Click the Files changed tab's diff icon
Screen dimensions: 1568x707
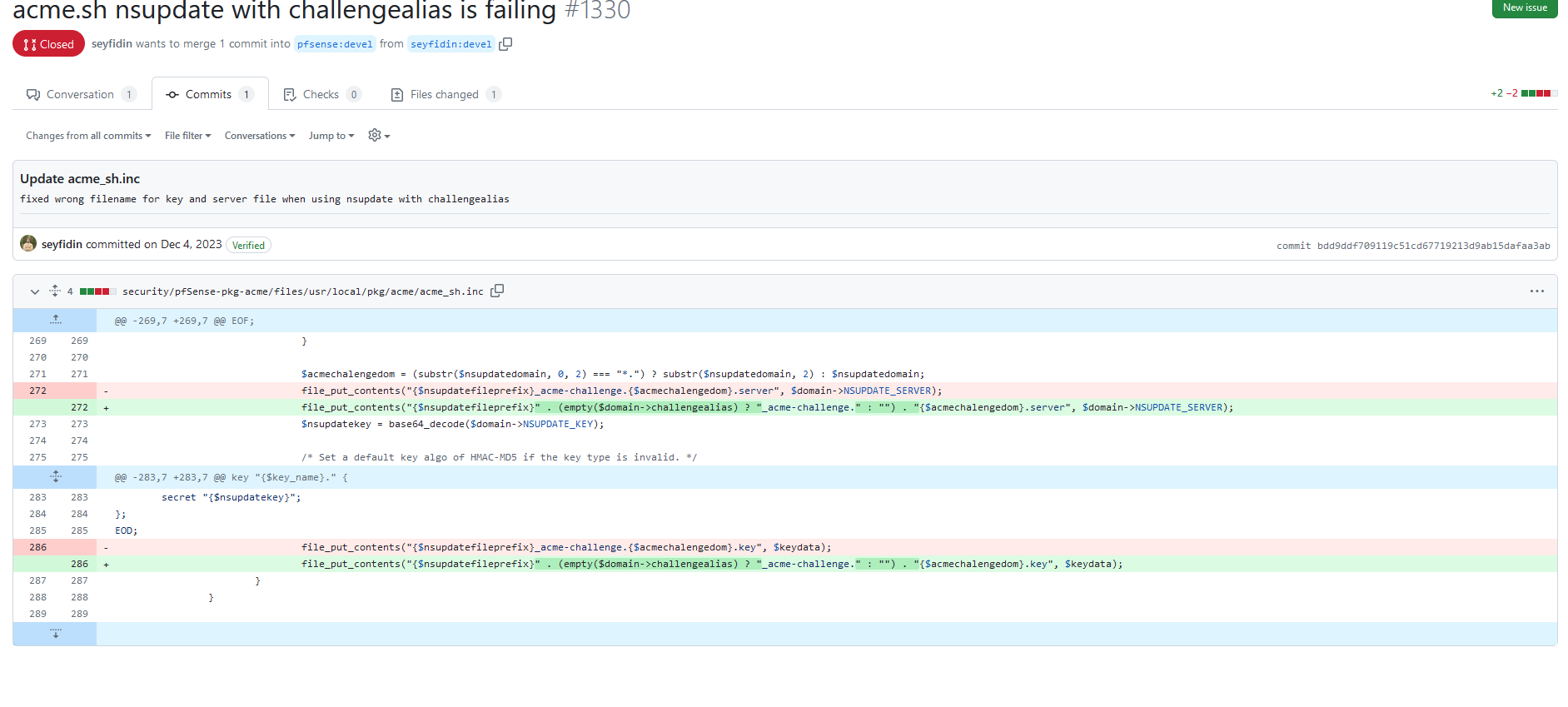tap(397, 95)
